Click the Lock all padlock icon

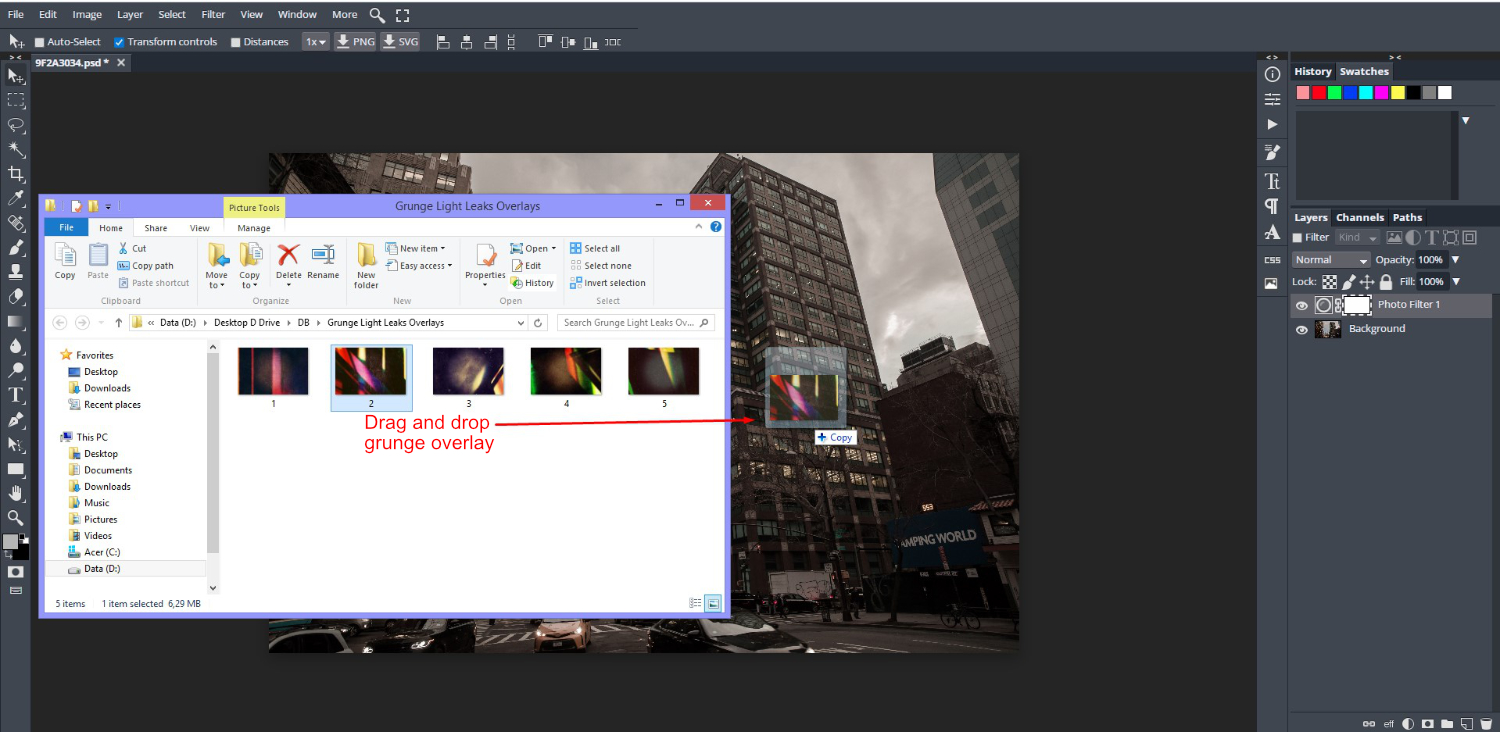pyautogui.click(x=1386, y=282)
